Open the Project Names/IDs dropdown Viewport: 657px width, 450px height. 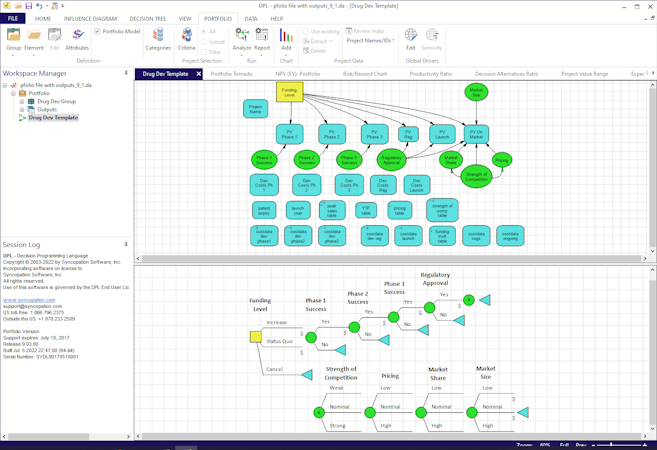click(370, 40)
